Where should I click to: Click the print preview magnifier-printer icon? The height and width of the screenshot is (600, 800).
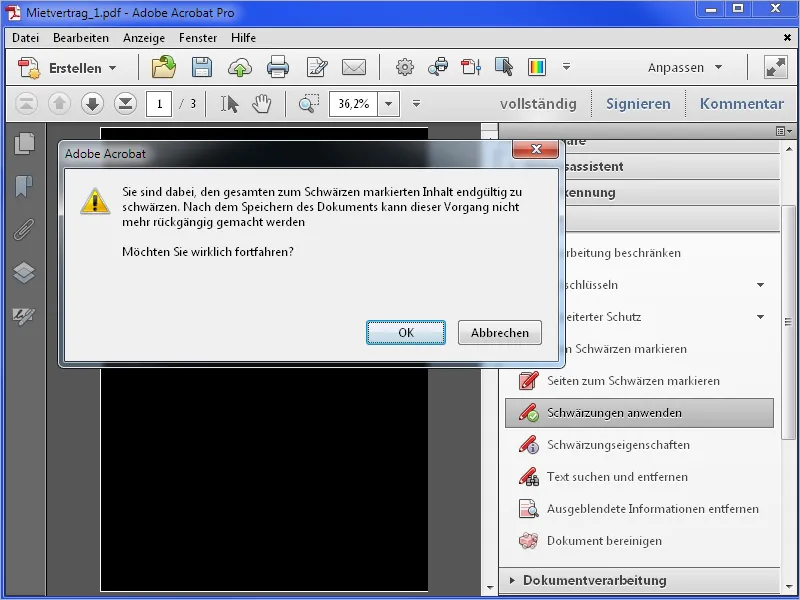pyautogui.click(x=438, y=67)
